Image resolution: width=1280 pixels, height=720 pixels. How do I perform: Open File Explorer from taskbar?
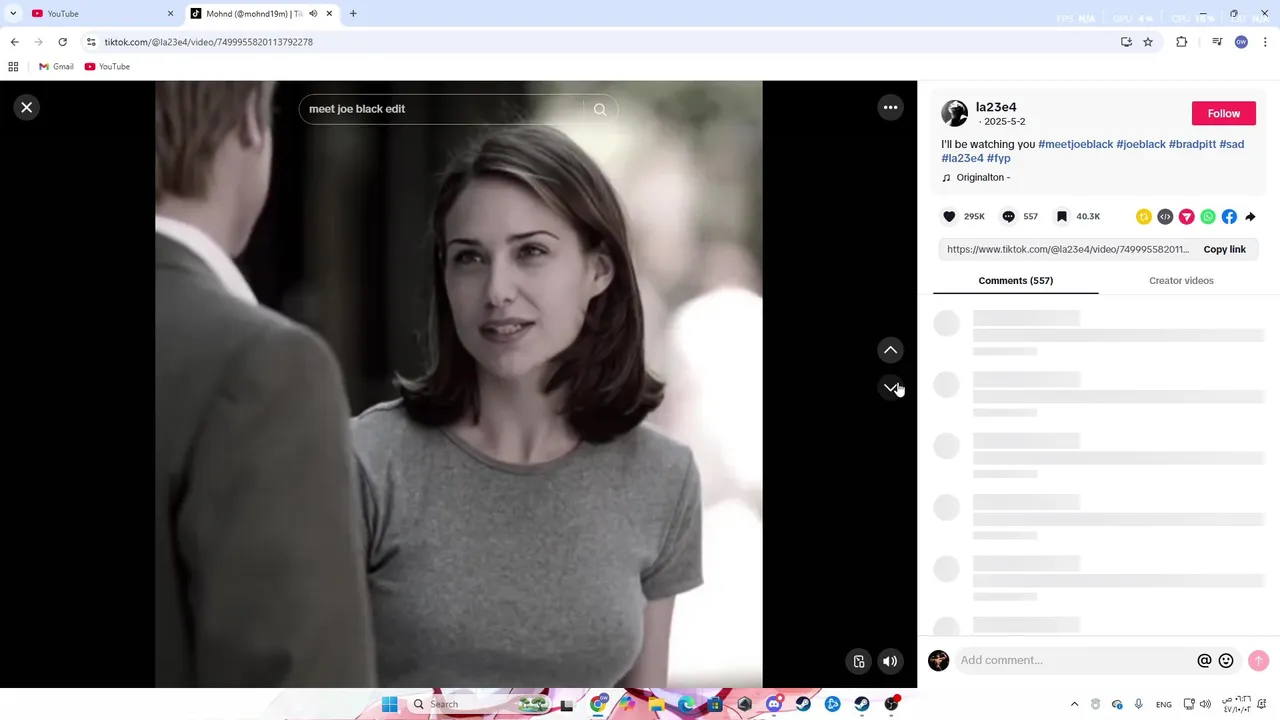pos(656,704)
